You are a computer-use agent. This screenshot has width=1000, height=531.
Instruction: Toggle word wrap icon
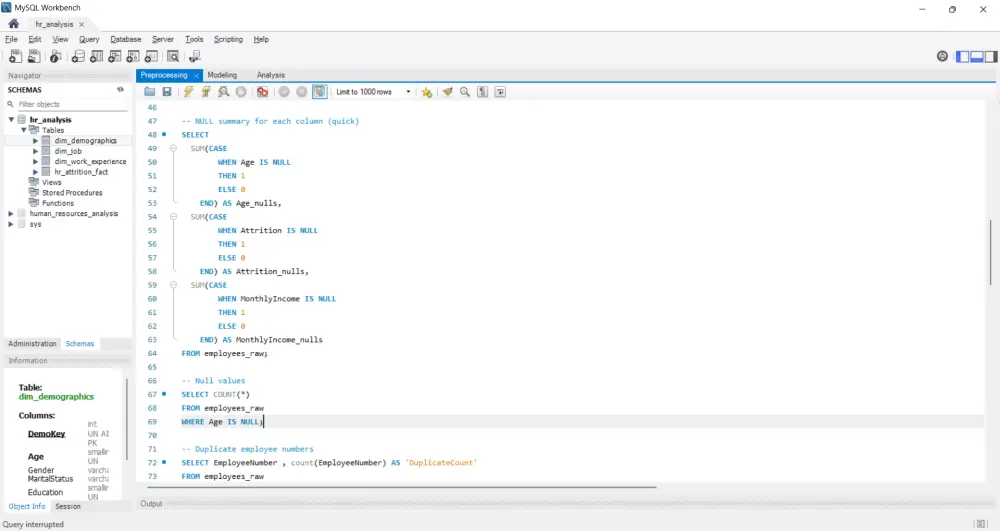(501, 92)
